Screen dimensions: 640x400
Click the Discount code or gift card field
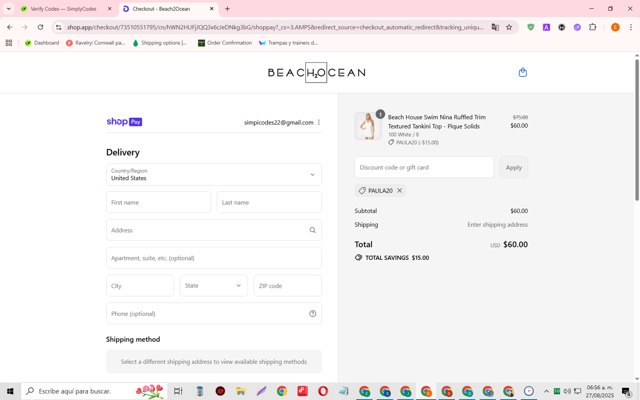point(424,167)
